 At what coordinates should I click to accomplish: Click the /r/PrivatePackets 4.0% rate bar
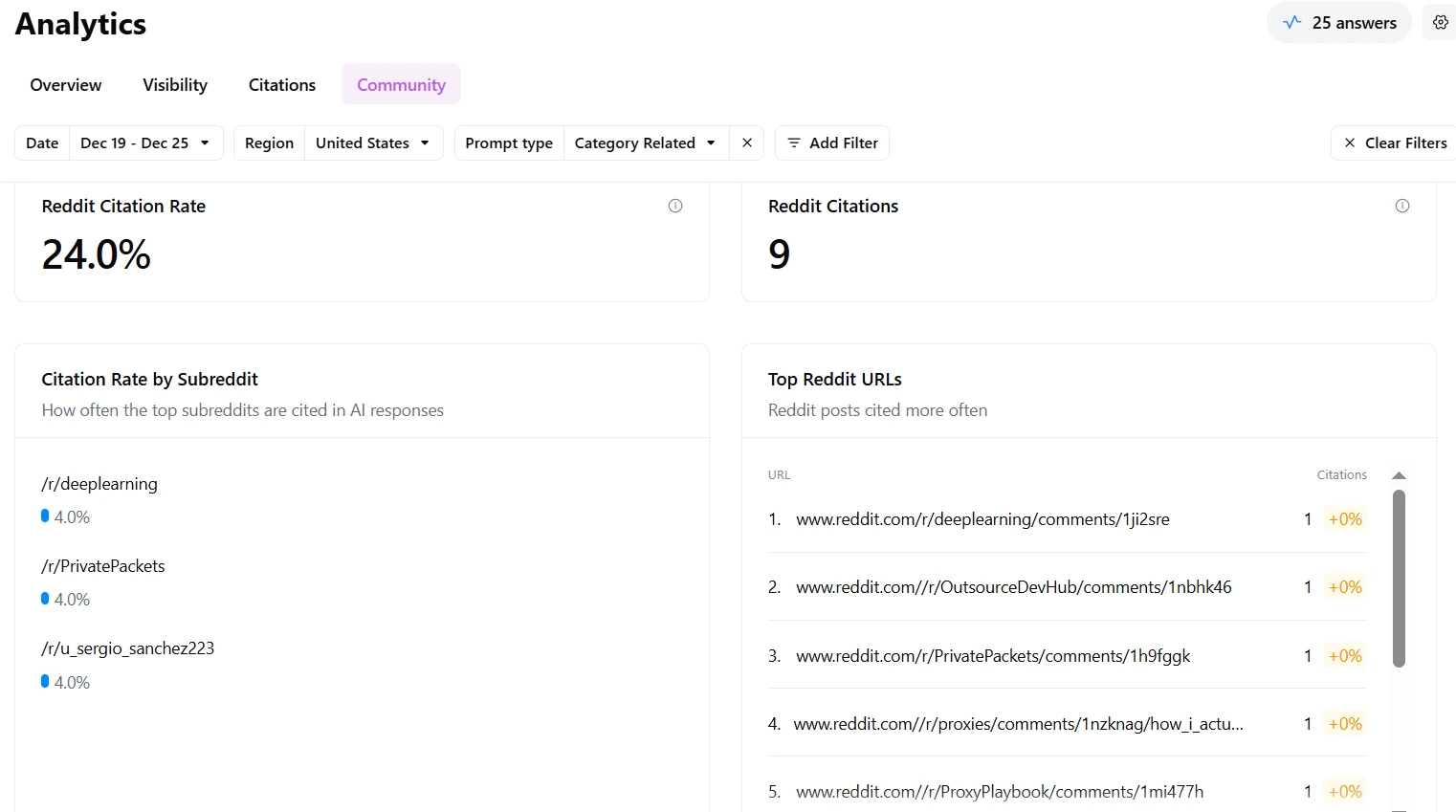click(45, 598)
